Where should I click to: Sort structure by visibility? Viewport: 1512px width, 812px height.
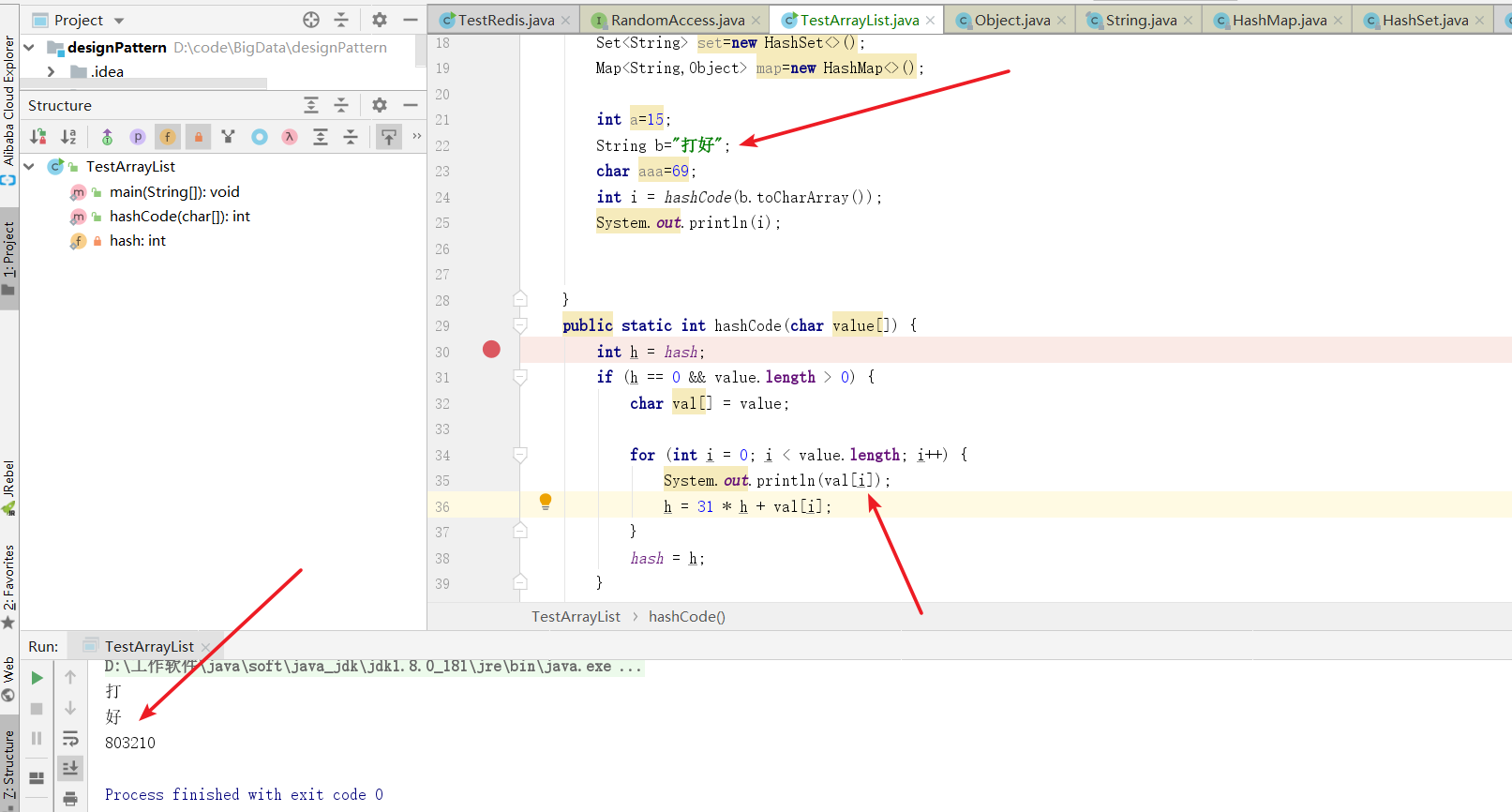pos(38,137)
